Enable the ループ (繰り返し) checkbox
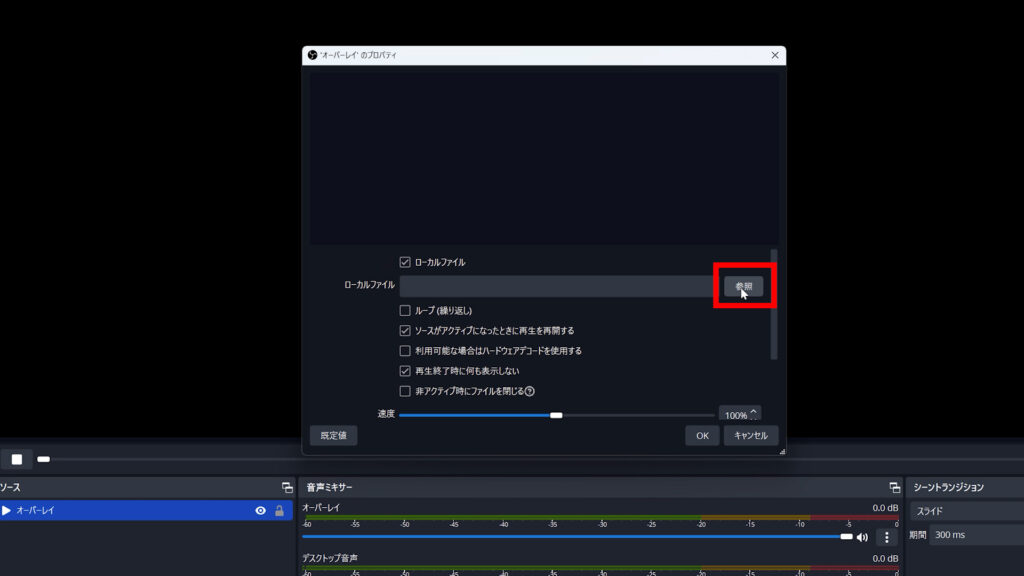Image resolution: width=1024 pixels, height=576 pixels. point(404,310)
